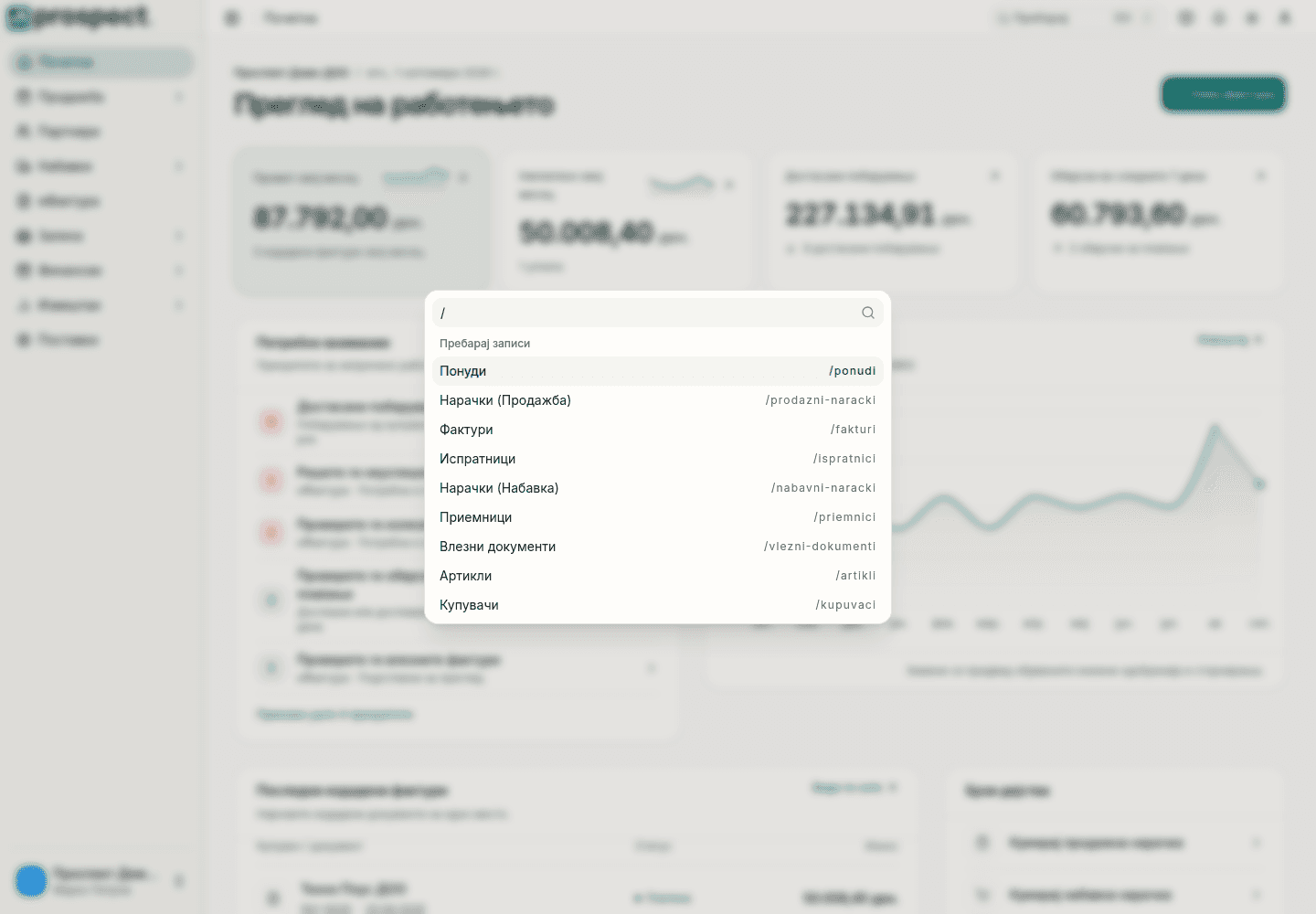Screen dimensions: 1316x914
Task: Click the command palette search input field
Action: [657, 313]
